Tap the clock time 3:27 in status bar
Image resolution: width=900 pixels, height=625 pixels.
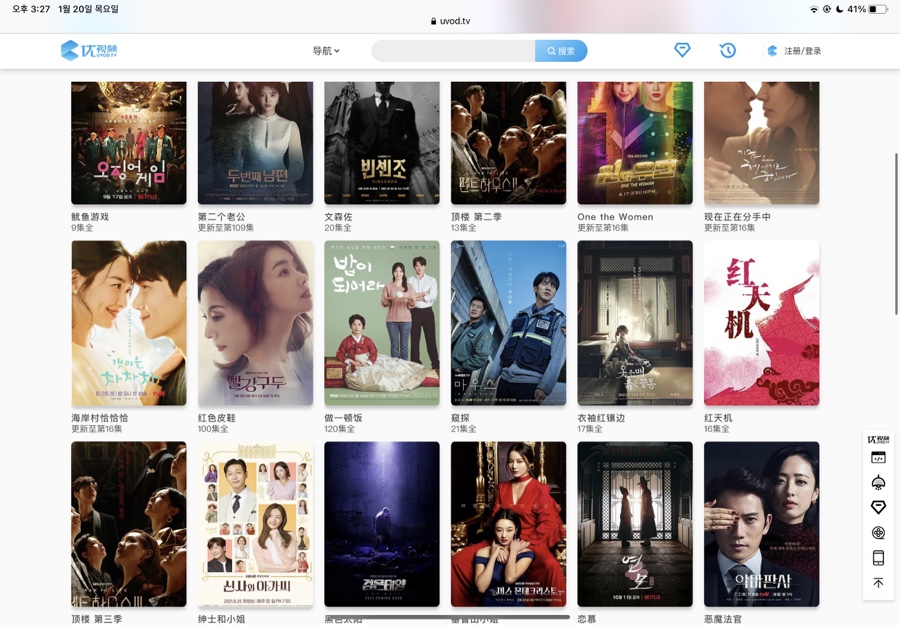tap(31, 9)
